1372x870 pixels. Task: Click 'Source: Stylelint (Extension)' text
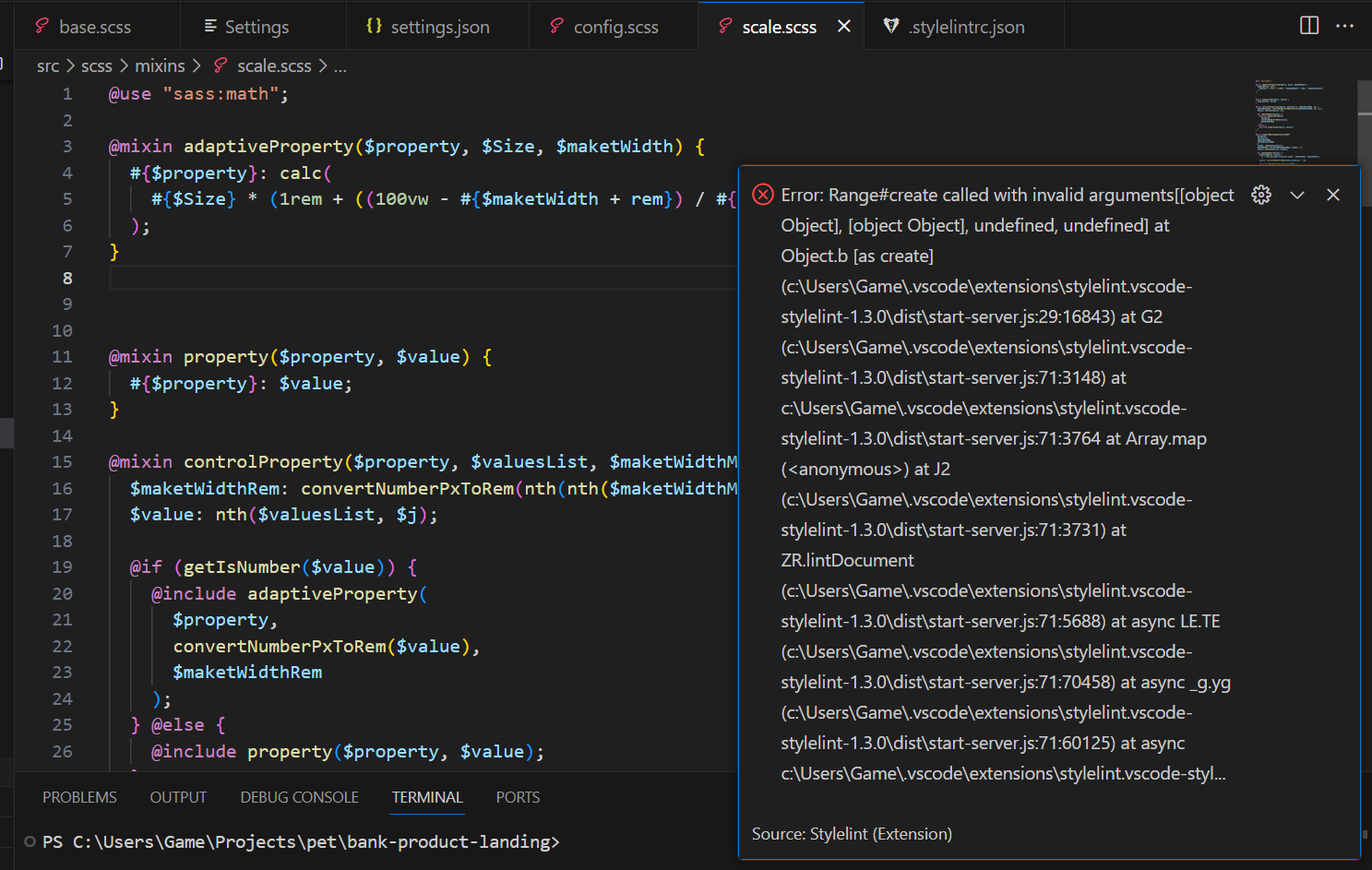(x=852, y=834)
